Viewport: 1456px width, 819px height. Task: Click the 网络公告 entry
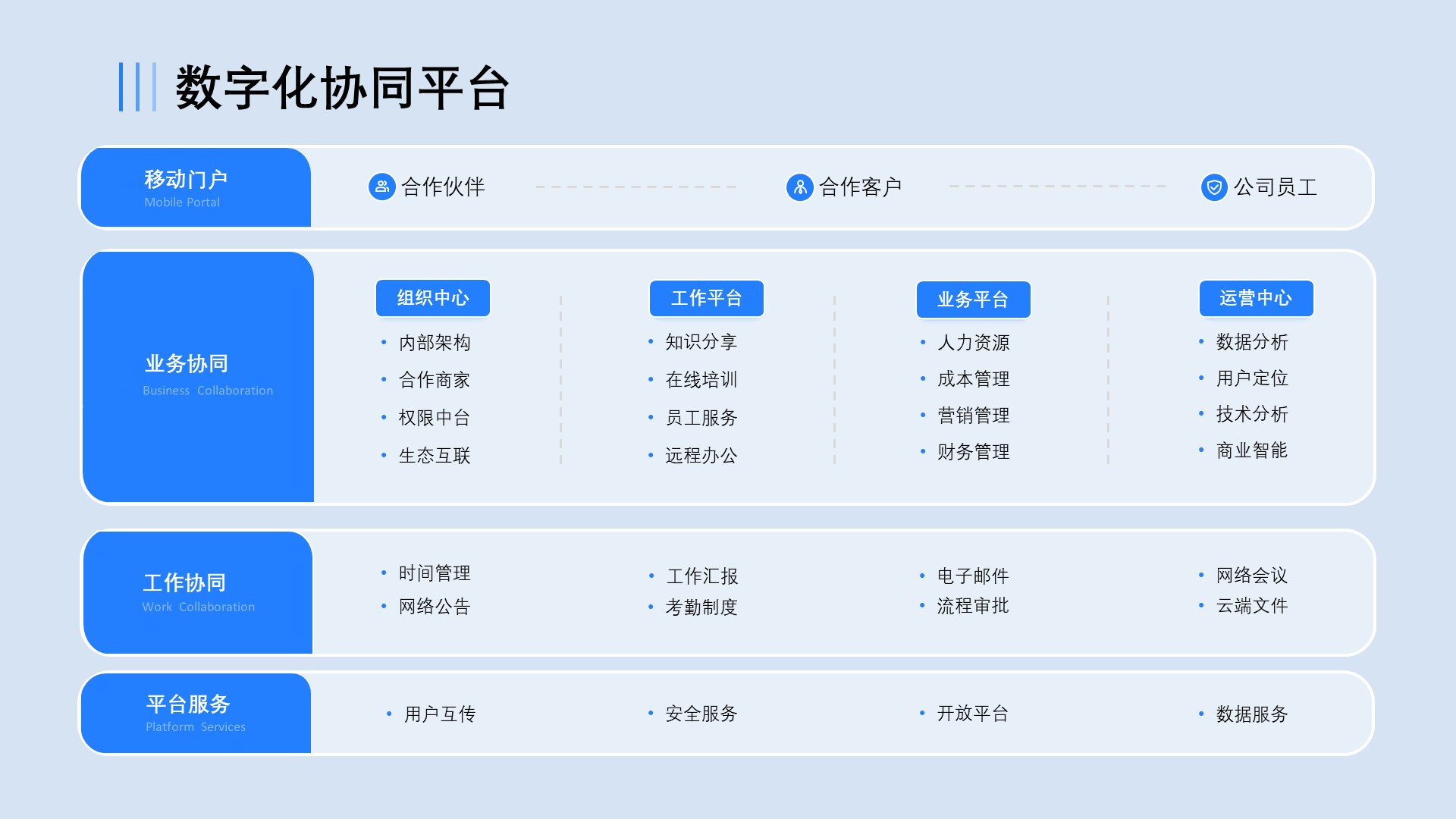(x=435, y=607)
